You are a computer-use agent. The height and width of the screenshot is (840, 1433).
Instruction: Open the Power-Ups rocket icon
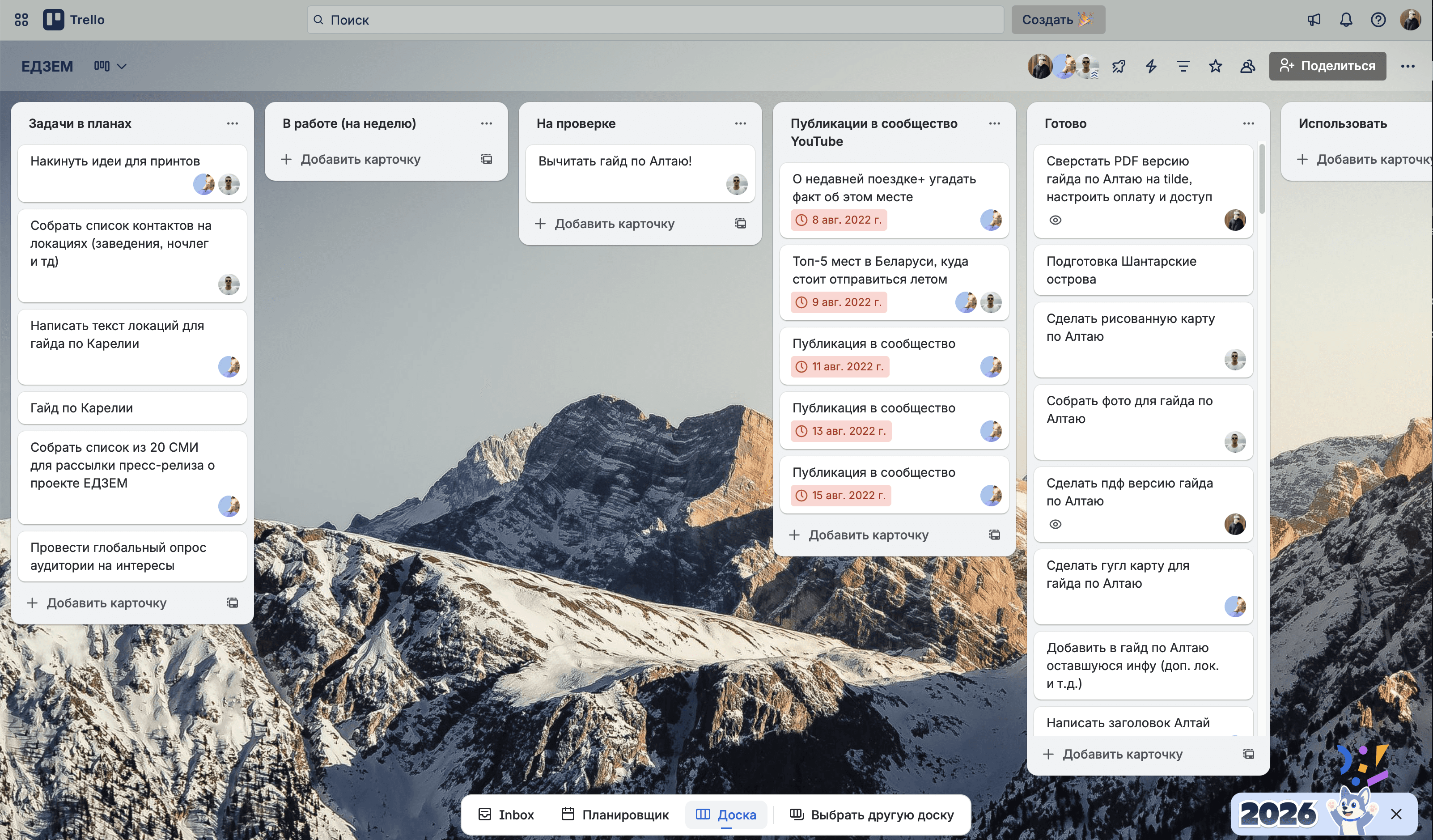pos(1119,66)
